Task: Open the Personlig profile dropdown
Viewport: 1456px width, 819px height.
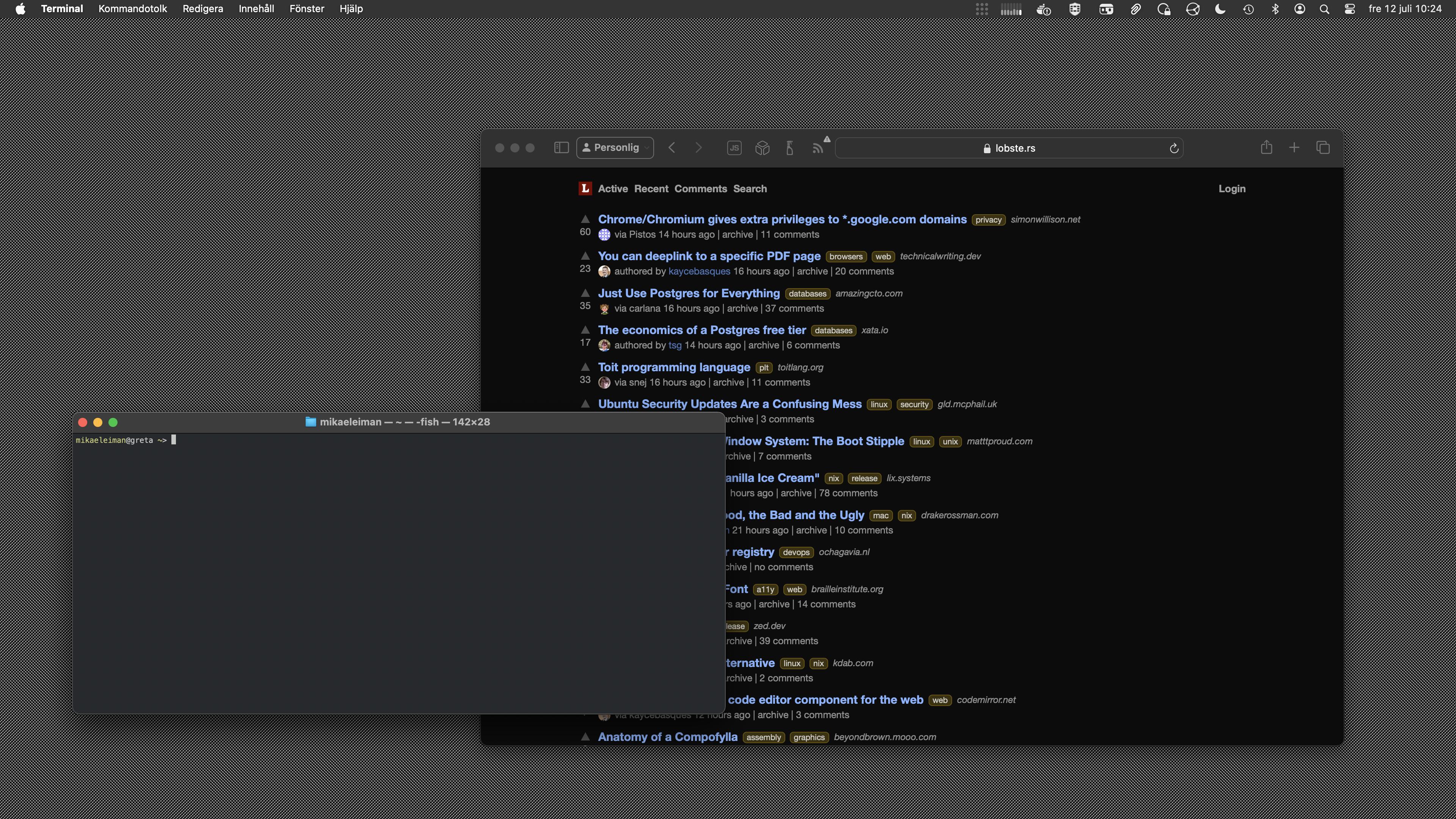Action: [x=615, y=147]
